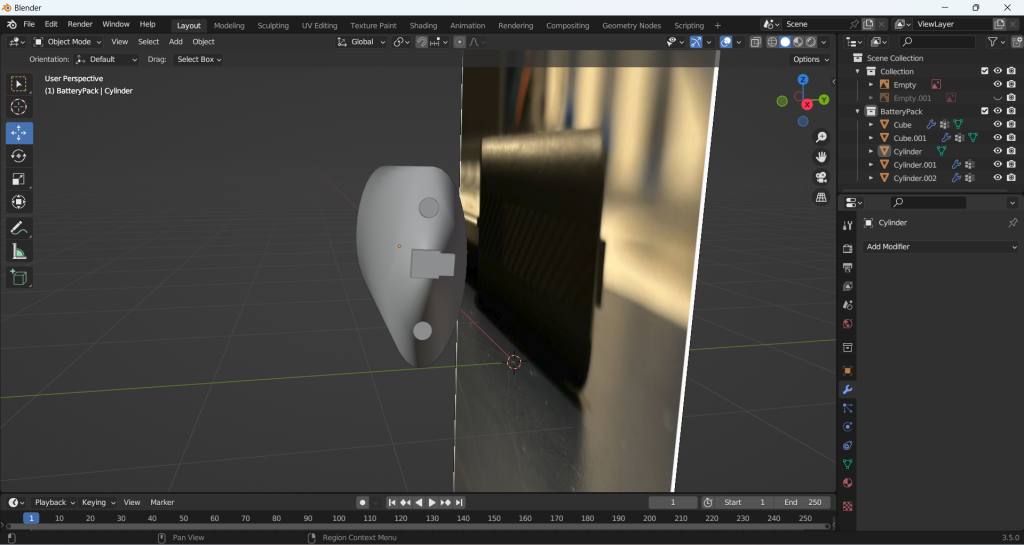Click the End frame field
Image resolution: width=1024 pixels, height=545 pixels.
[x=803, y=502]
